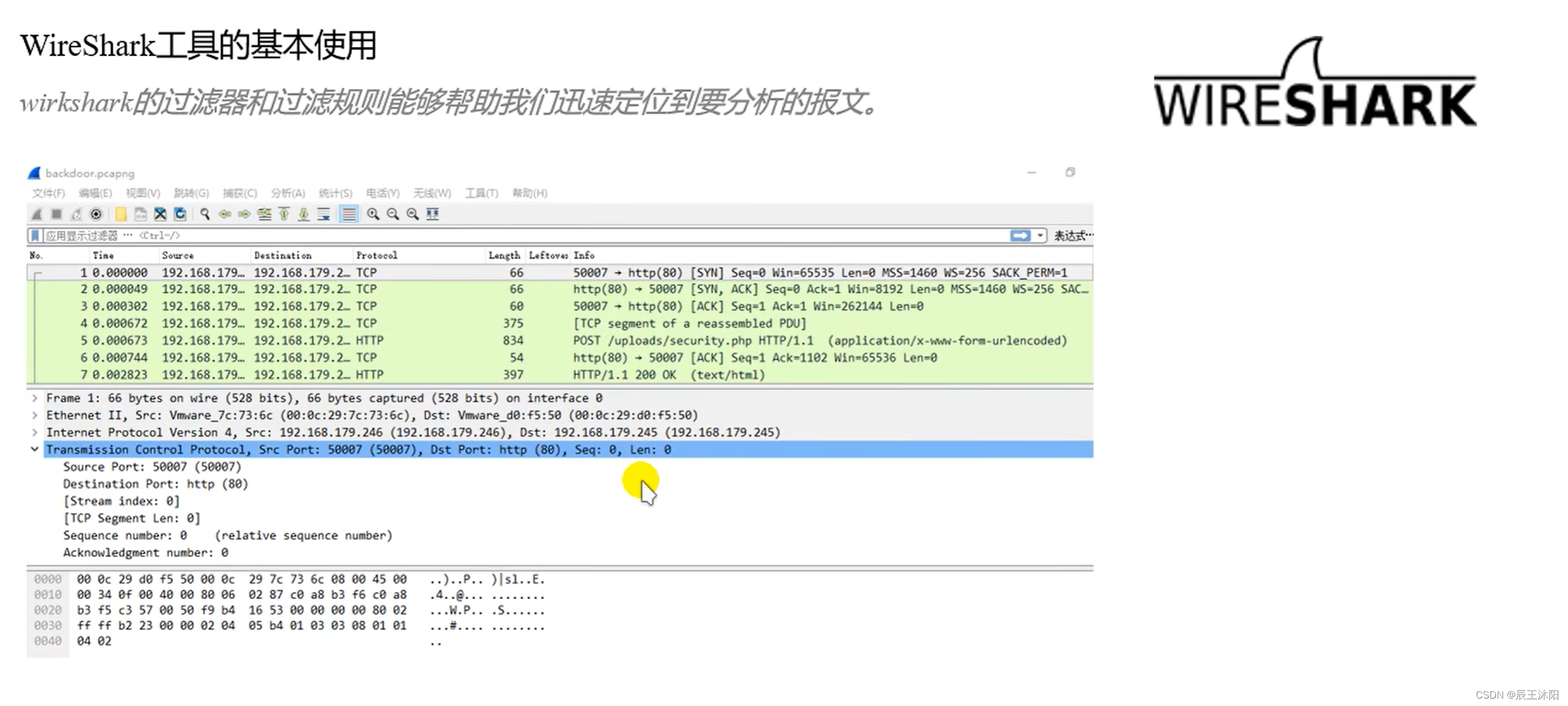Screen dimensions: 1568x706
Task: Reset text to normal size
Action: (413, 214)
